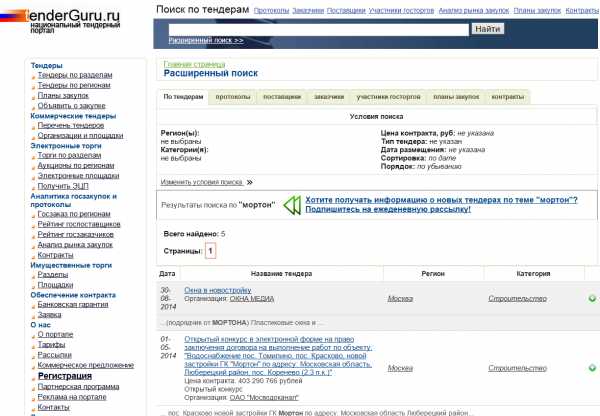The image size is (600, 416).
Task: Click Строительство category in second result row
Action: pyautogui.click(x=517, y=368)
